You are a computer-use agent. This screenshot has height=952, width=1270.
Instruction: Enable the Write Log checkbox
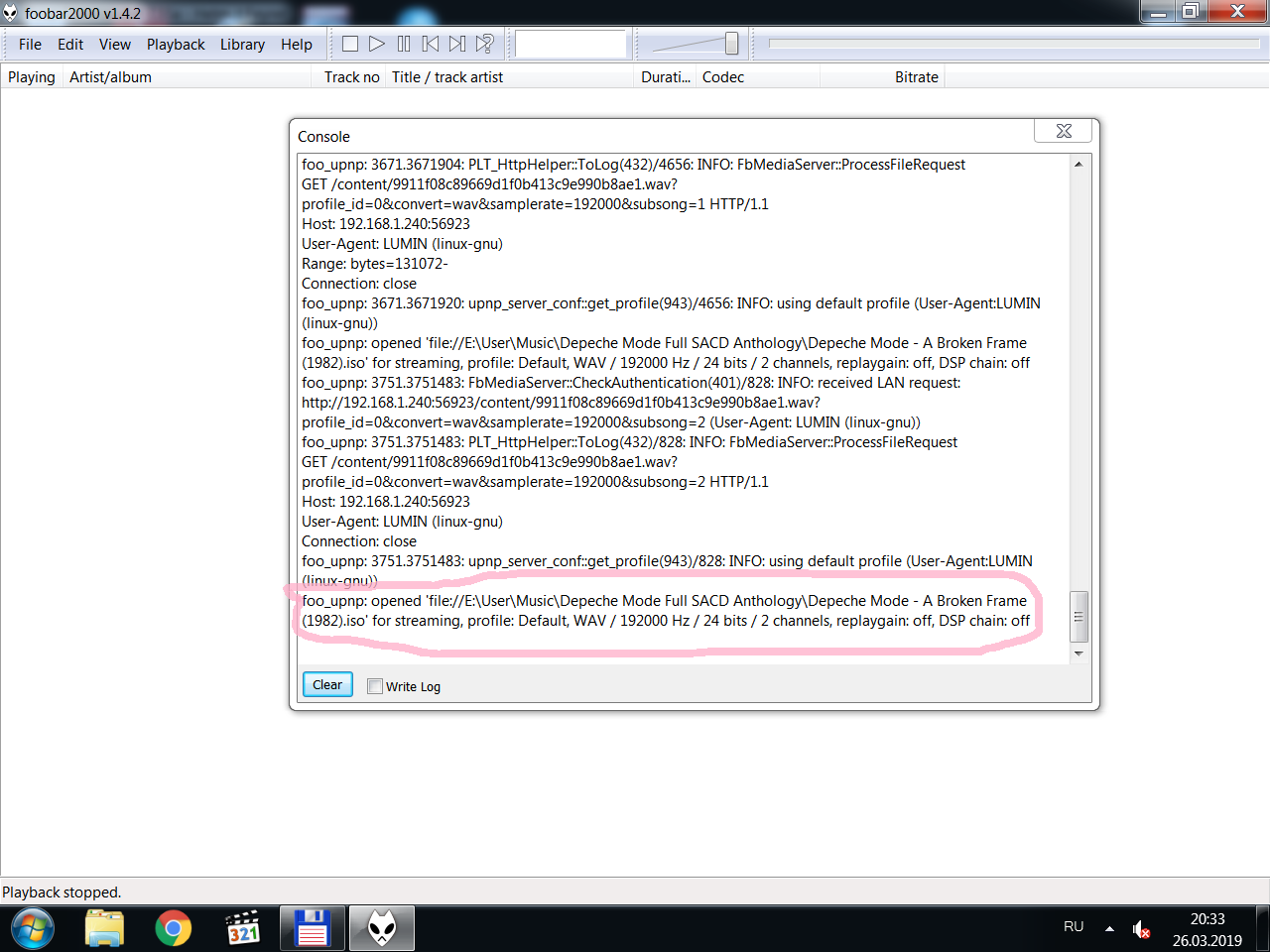click(x=375, y=686)
